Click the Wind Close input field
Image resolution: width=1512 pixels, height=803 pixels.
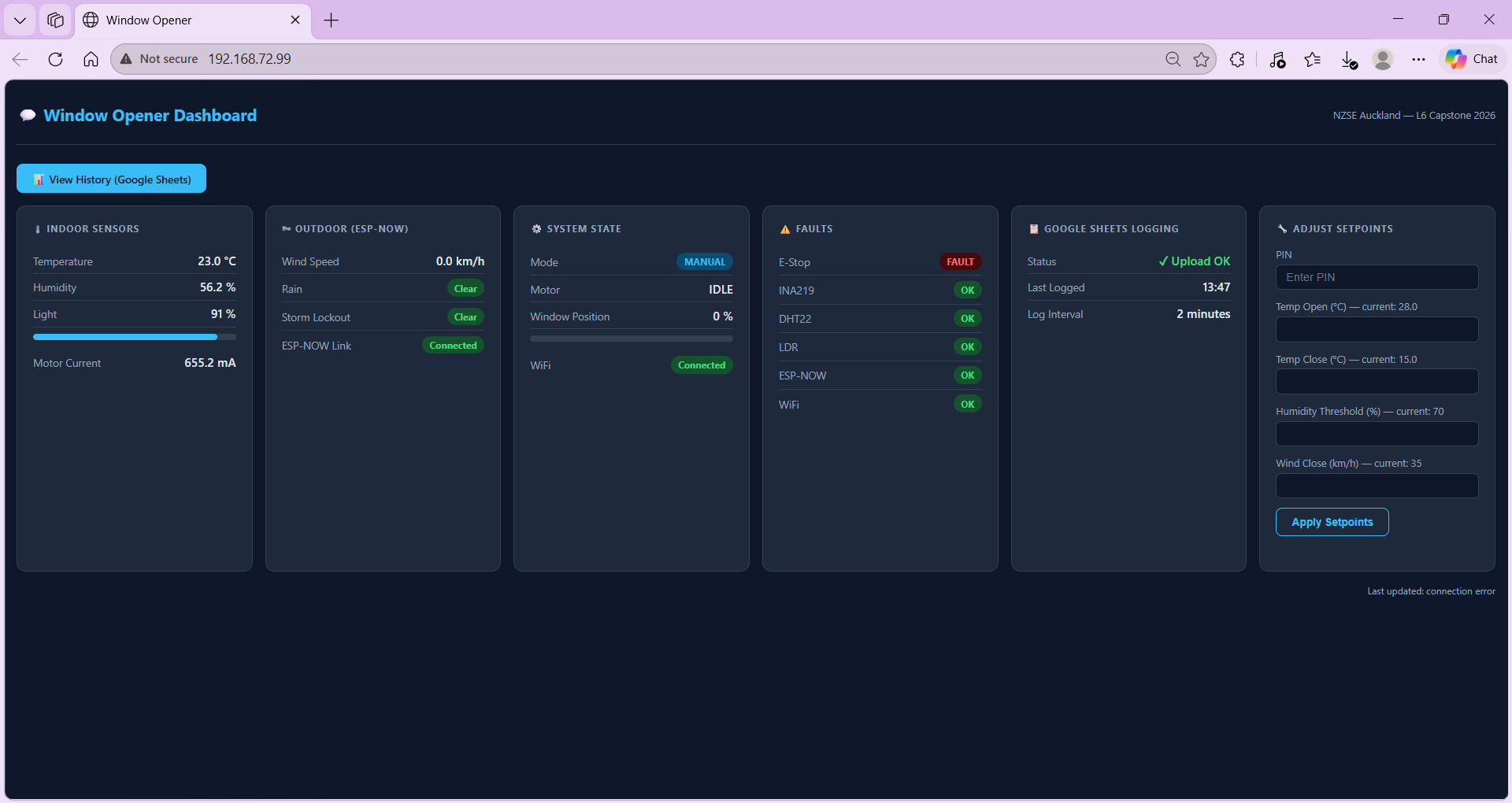click(x=1377, y=486)
